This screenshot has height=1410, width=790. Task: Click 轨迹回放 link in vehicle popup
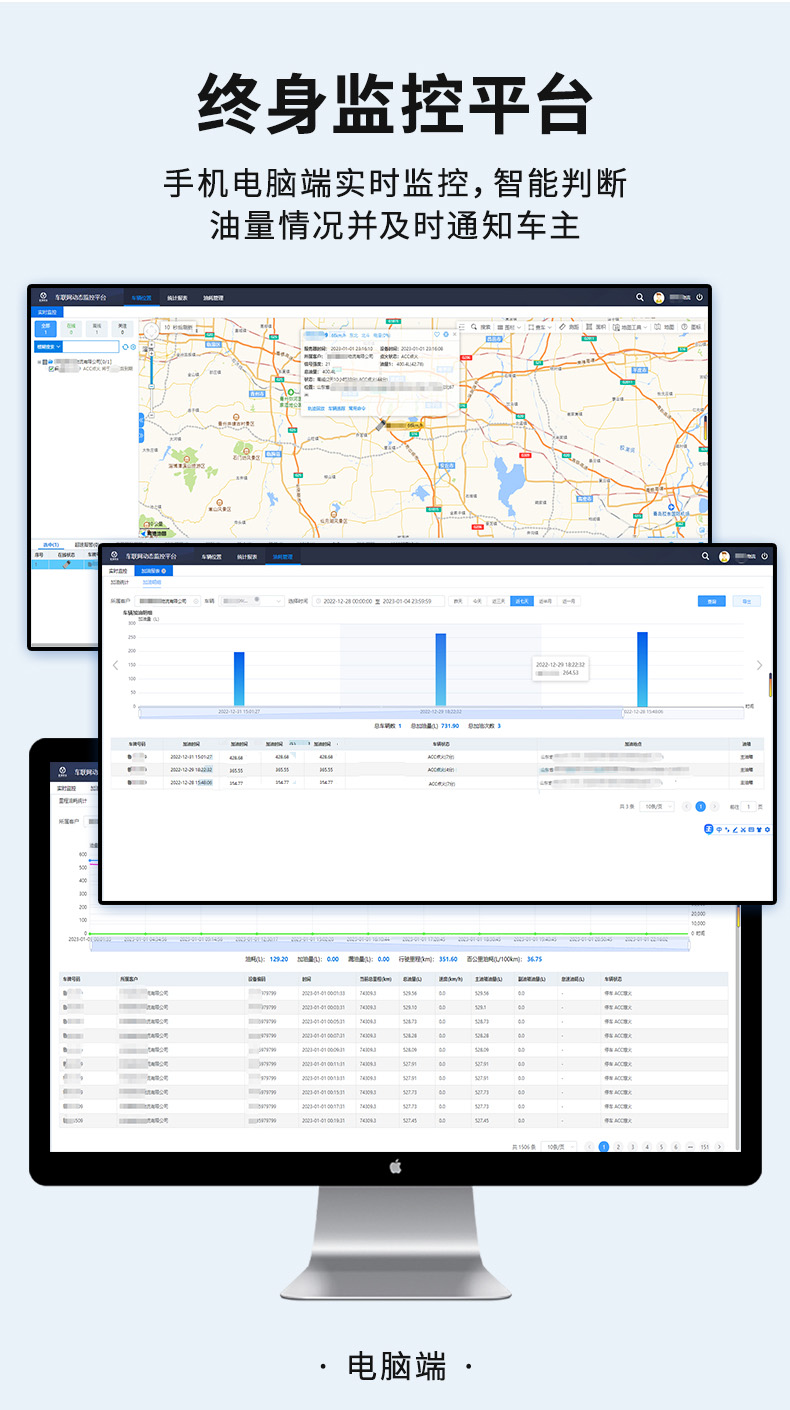coord(316,407)
